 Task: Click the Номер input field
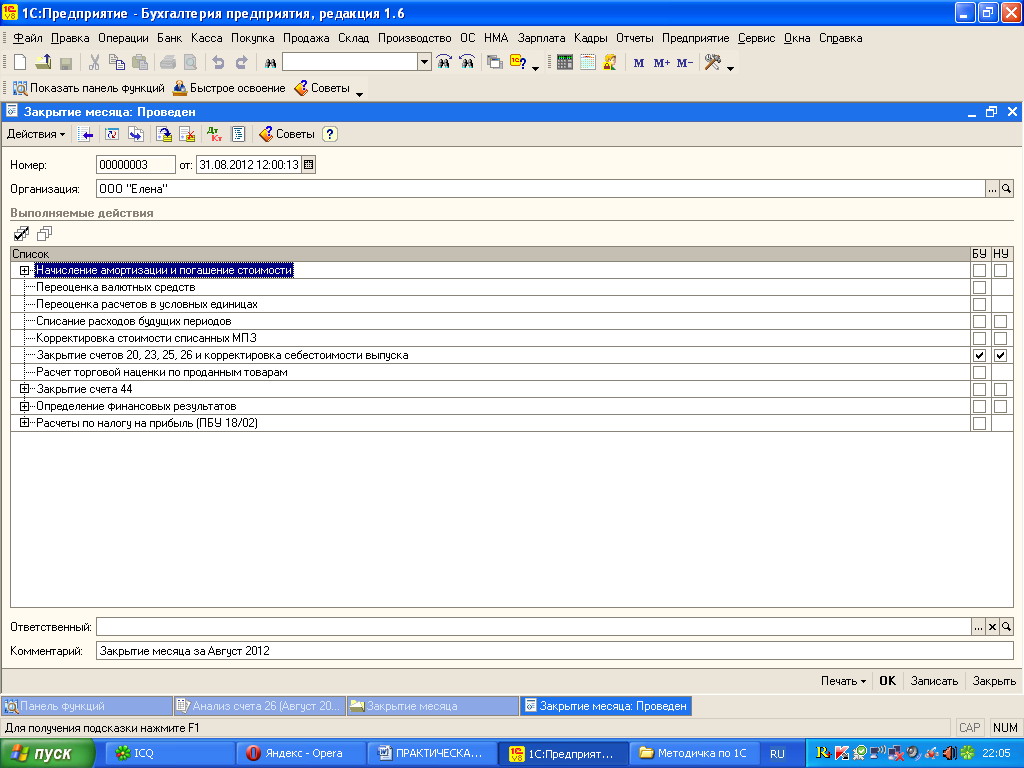(136, 165)
